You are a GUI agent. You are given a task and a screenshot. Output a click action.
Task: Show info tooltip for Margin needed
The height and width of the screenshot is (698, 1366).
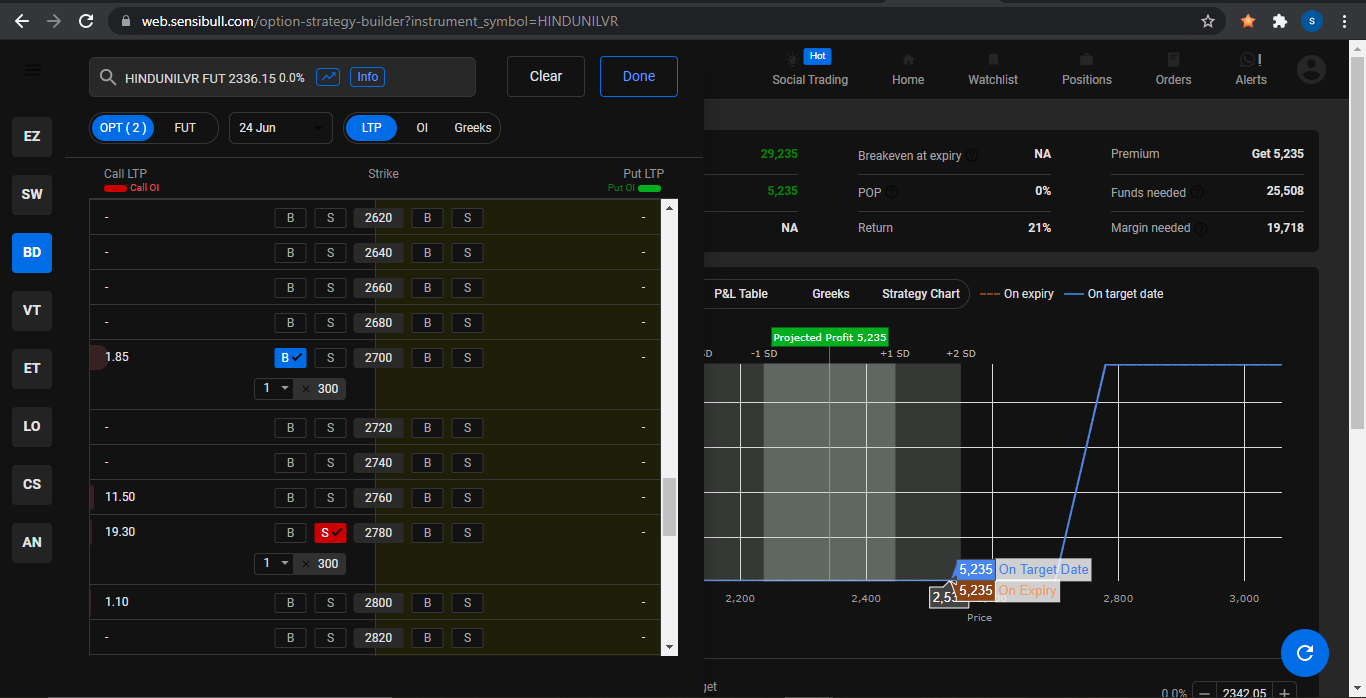tap(1201, 228)
